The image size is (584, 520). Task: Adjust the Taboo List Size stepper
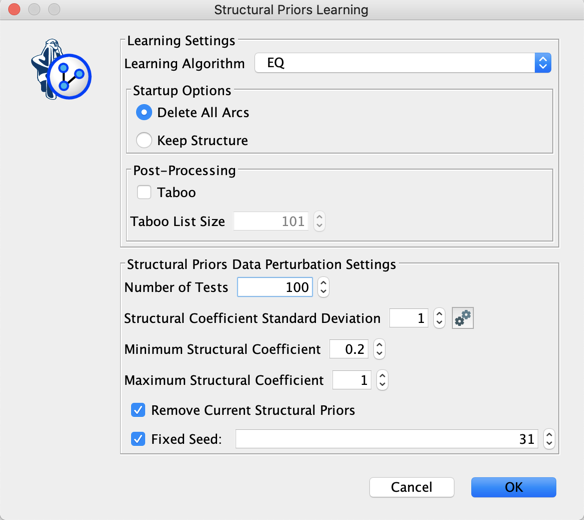[319, 221]
